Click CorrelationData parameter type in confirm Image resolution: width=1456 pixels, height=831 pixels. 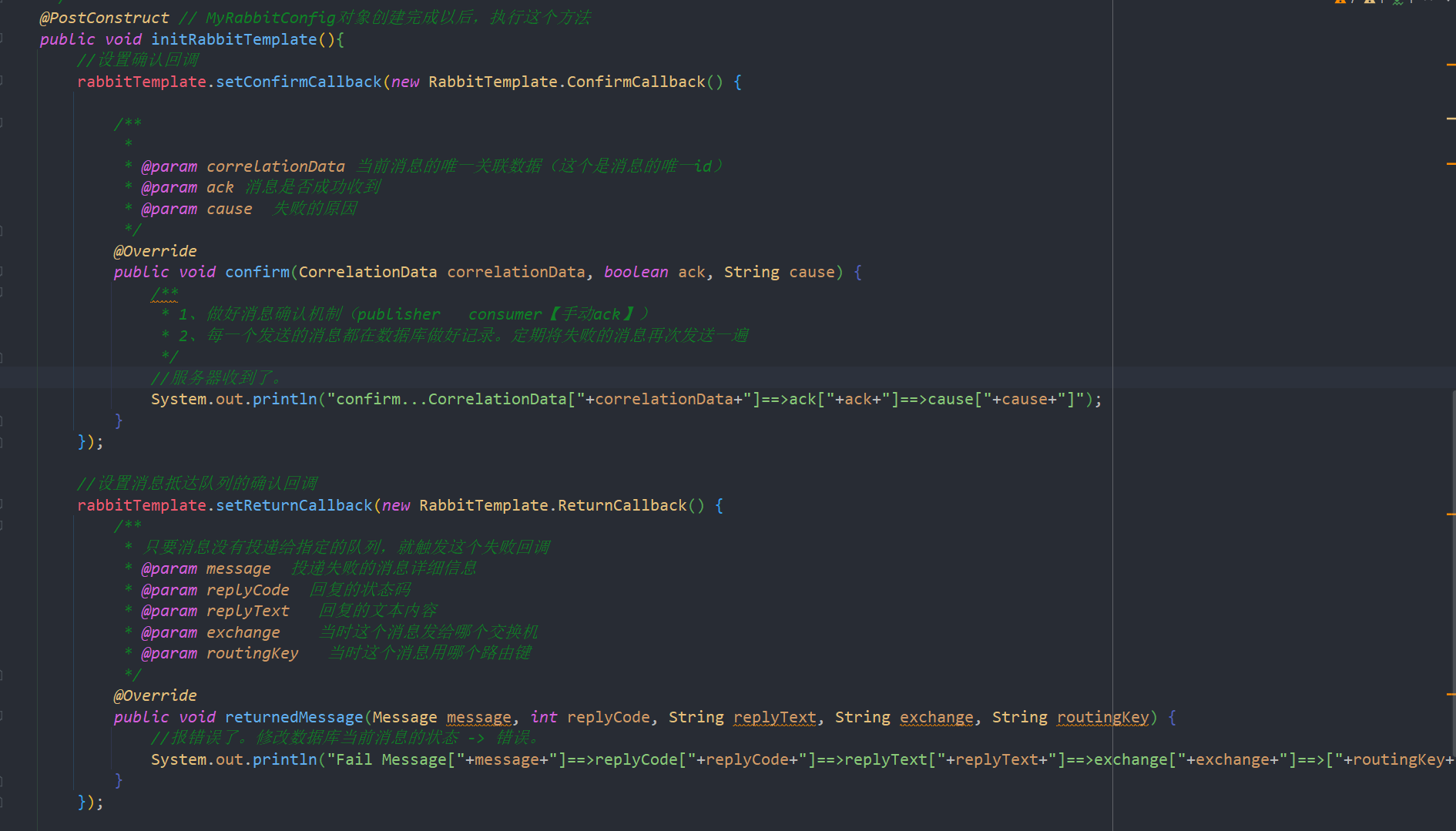pyautogui.click(x=367, y=272)
